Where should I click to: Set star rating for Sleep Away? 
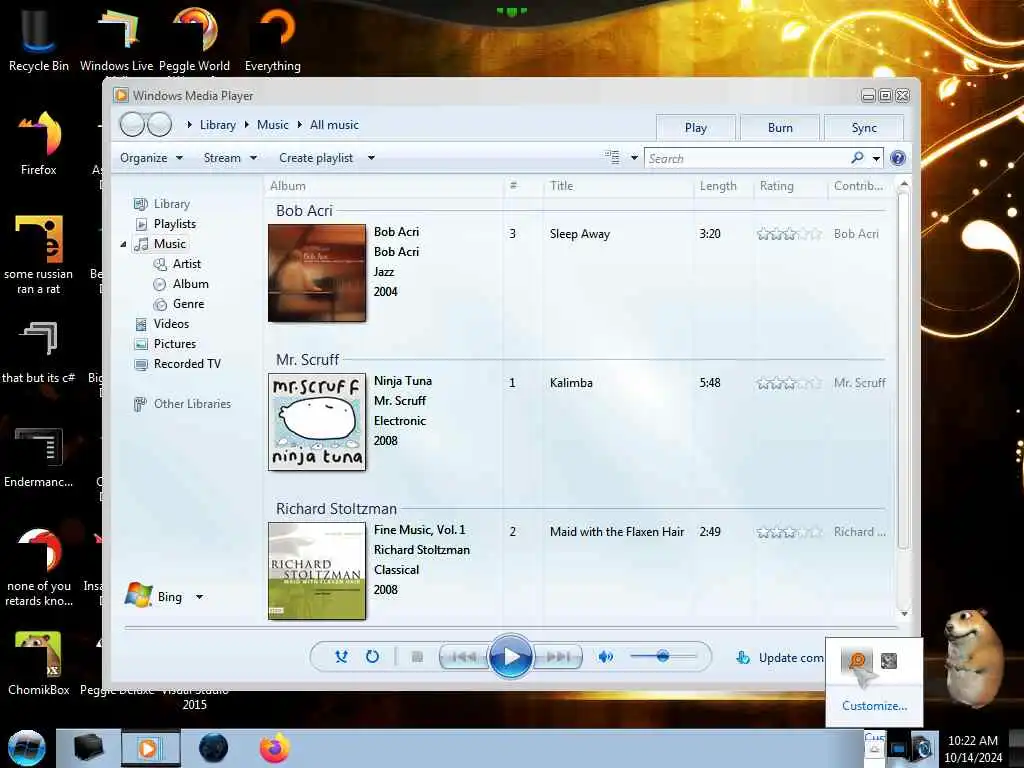[x=789, y=234]
